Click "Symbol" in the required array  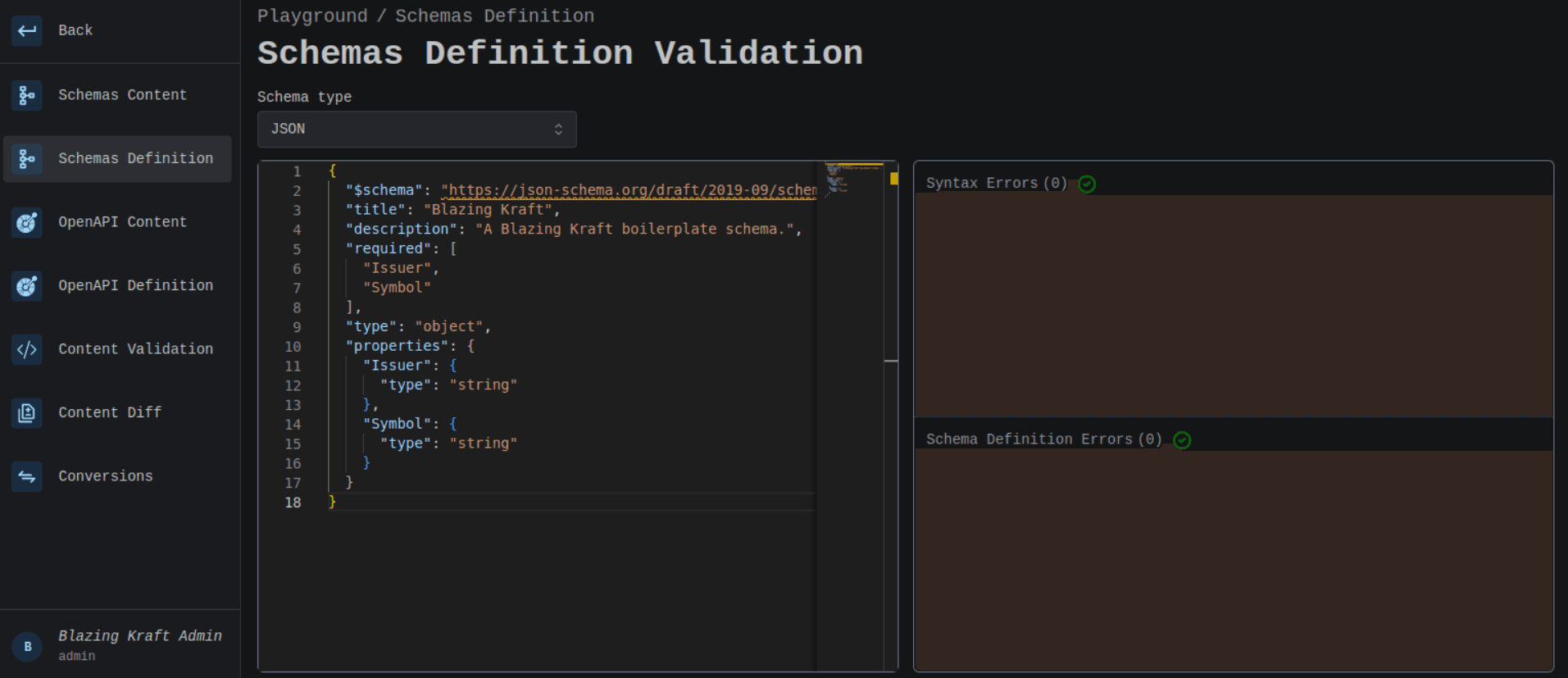[x=397, y=288]
